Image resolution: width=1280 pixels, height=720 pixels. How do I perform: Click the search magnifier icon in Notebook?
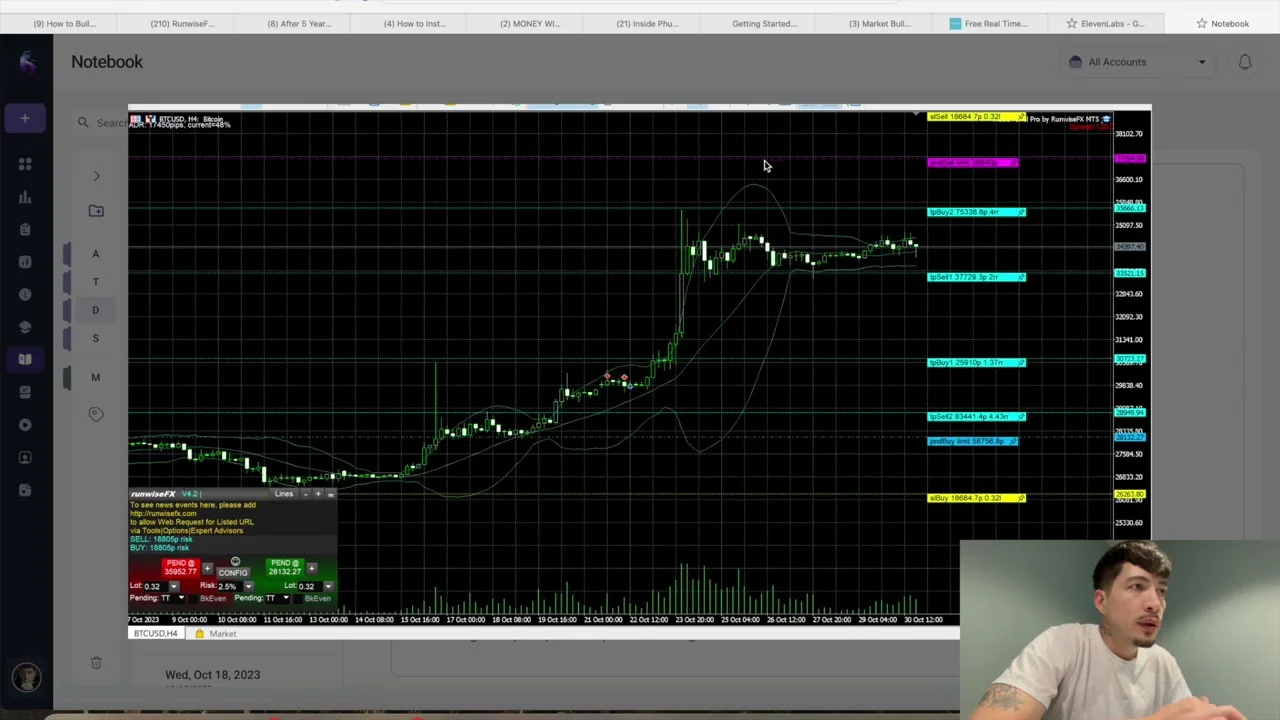click(x=83, y=122)
